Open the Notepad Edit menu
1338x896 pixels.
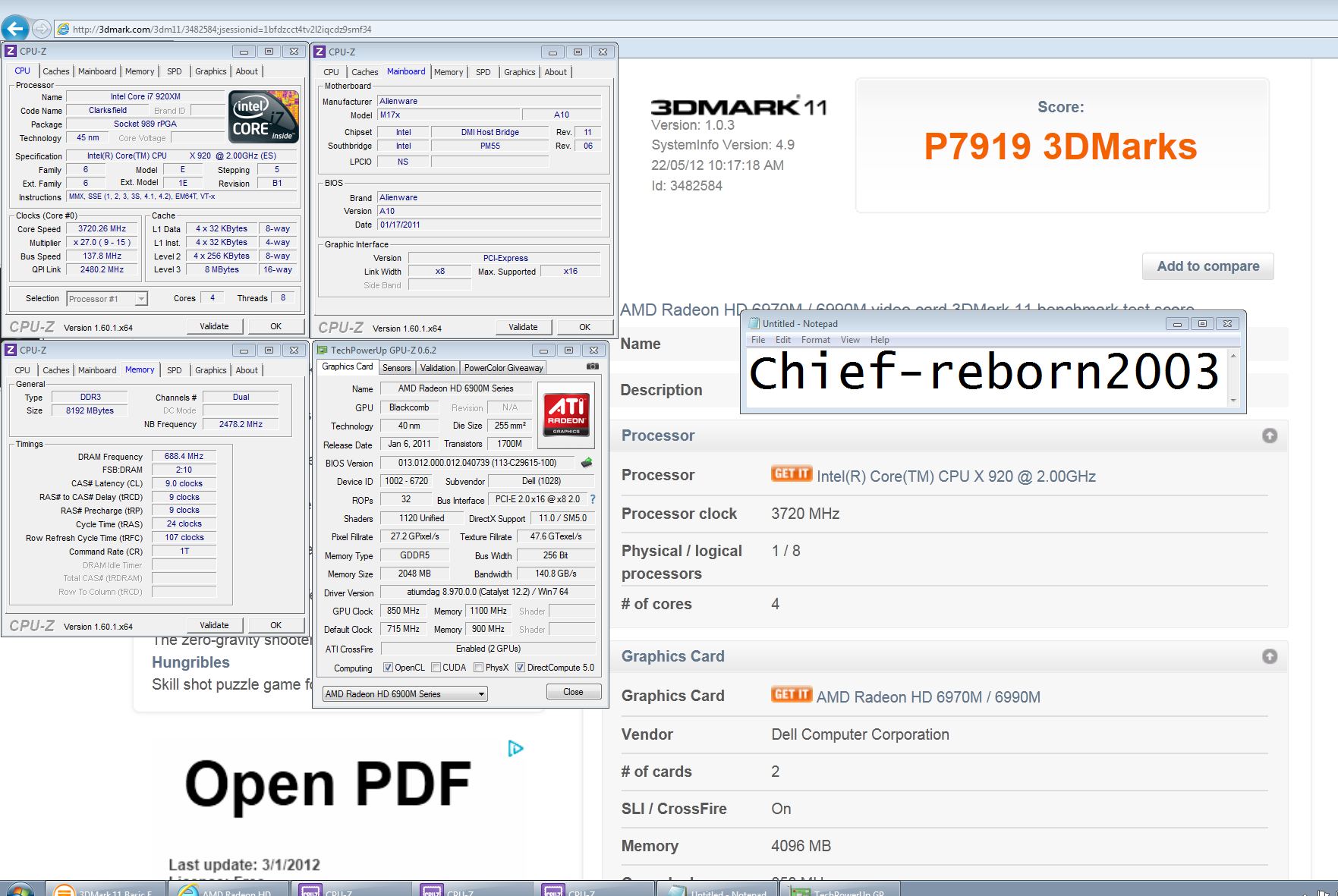click(x=783, y=340)
